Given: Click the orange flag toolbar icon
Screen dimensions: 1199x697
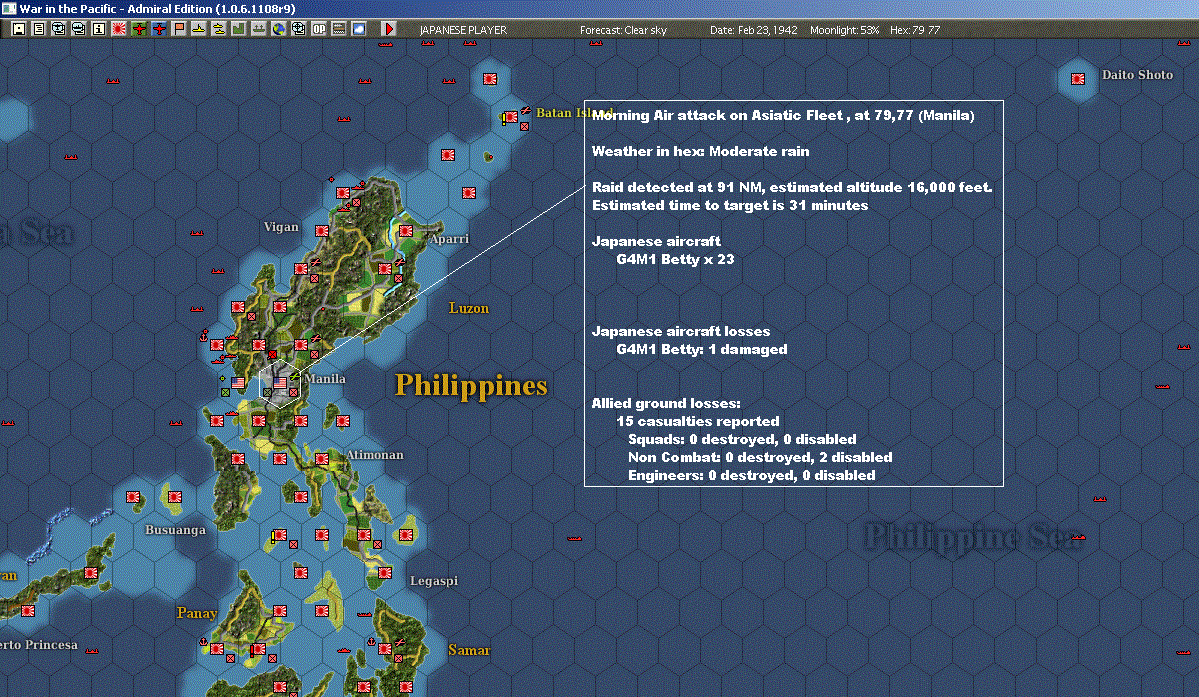Looking at the screenshot, I should [178, 29].
